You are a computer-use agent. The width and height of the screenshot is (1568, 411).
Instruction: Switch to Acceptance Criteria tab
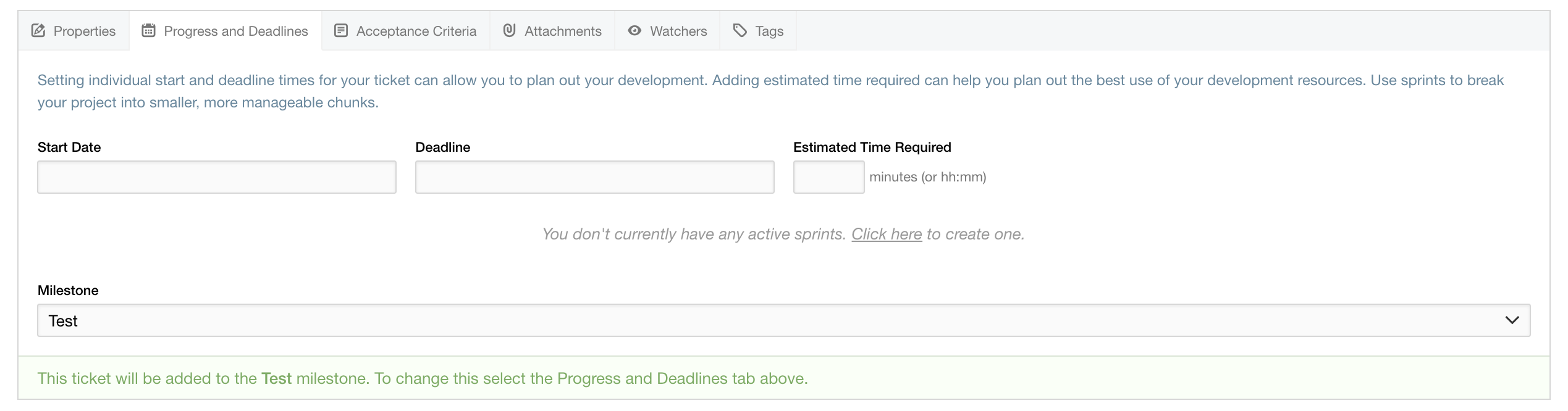click(406, 31)
